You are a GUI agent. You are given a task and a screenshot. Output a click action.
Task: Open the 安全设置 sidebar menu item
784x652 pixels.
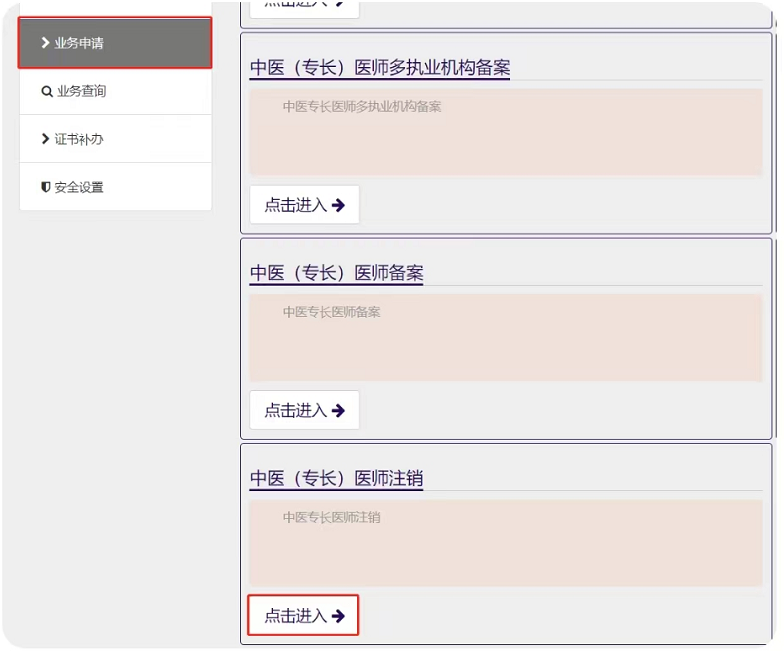pos(115,187)
